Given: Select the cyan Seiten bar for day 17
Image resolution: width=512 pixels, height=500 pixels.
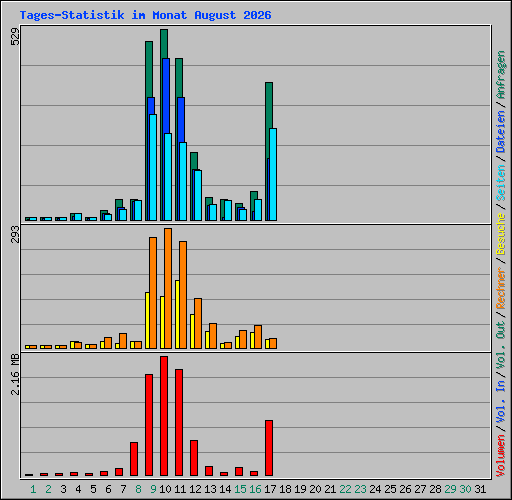Looking at the screenshot, I should coord(273,174).
